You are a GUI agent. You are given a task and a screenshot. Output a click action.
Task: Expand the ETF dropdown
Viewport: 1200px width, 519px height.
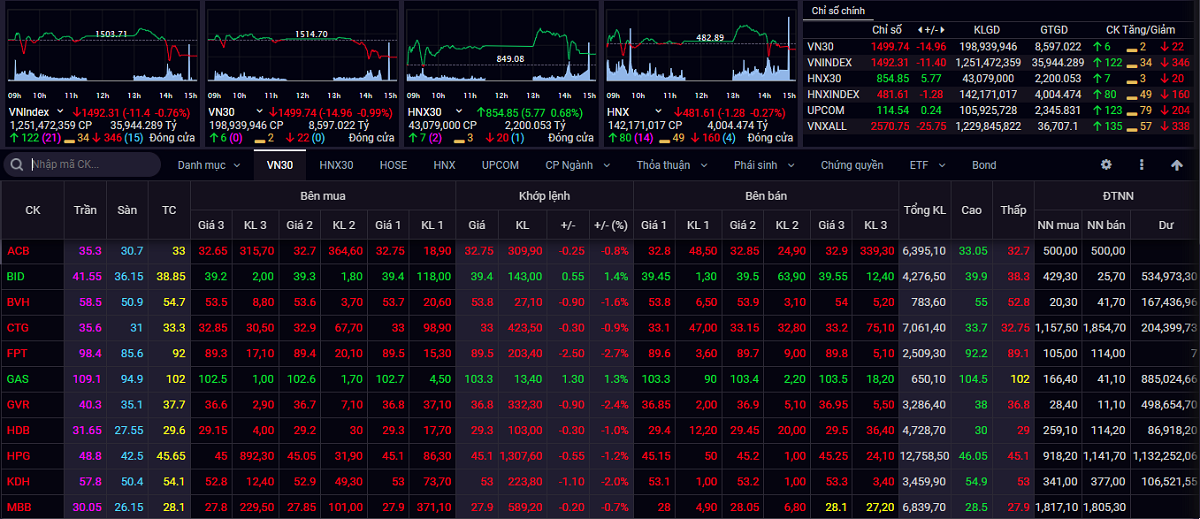926,165
